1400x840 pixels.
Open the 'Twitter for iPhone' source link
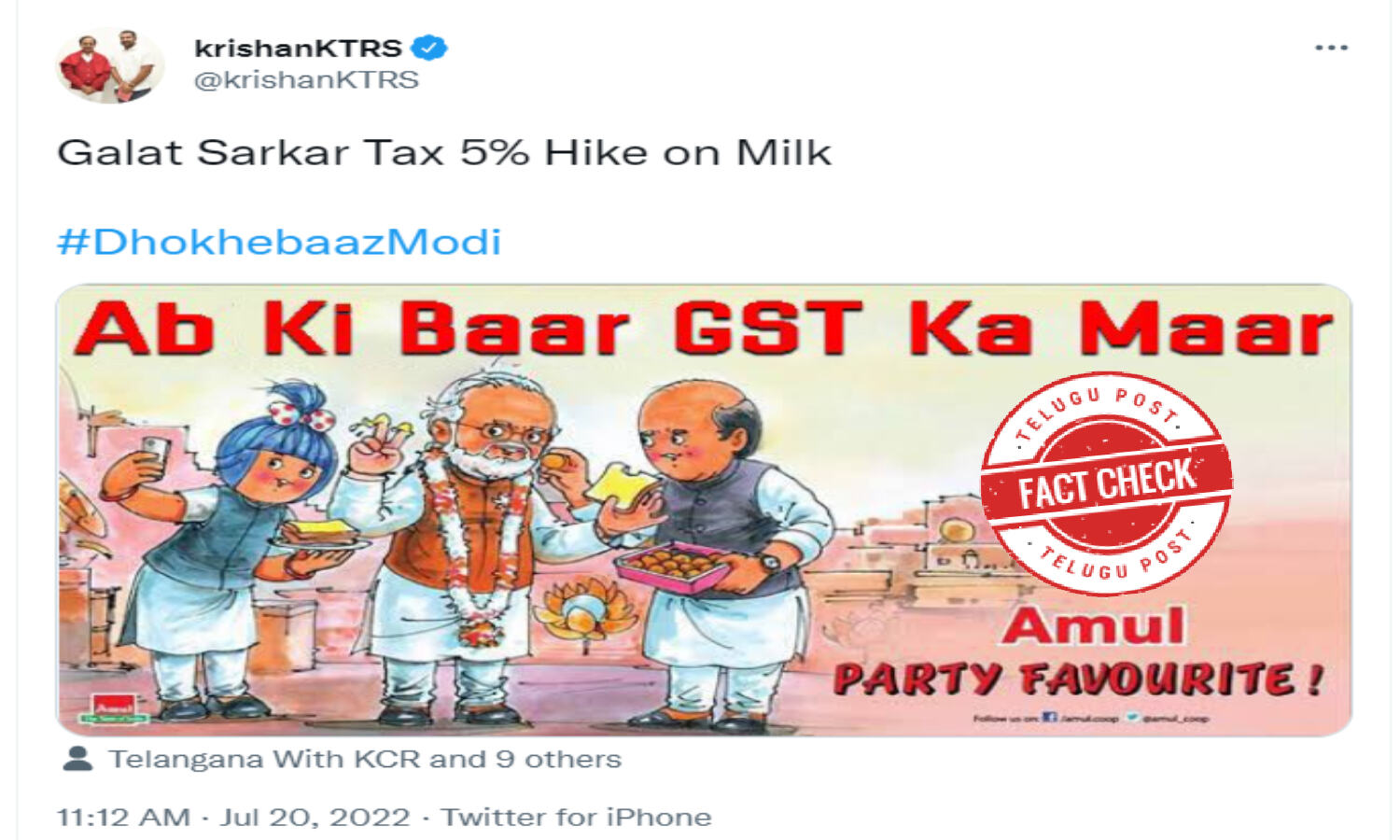[x=576, y=817]
